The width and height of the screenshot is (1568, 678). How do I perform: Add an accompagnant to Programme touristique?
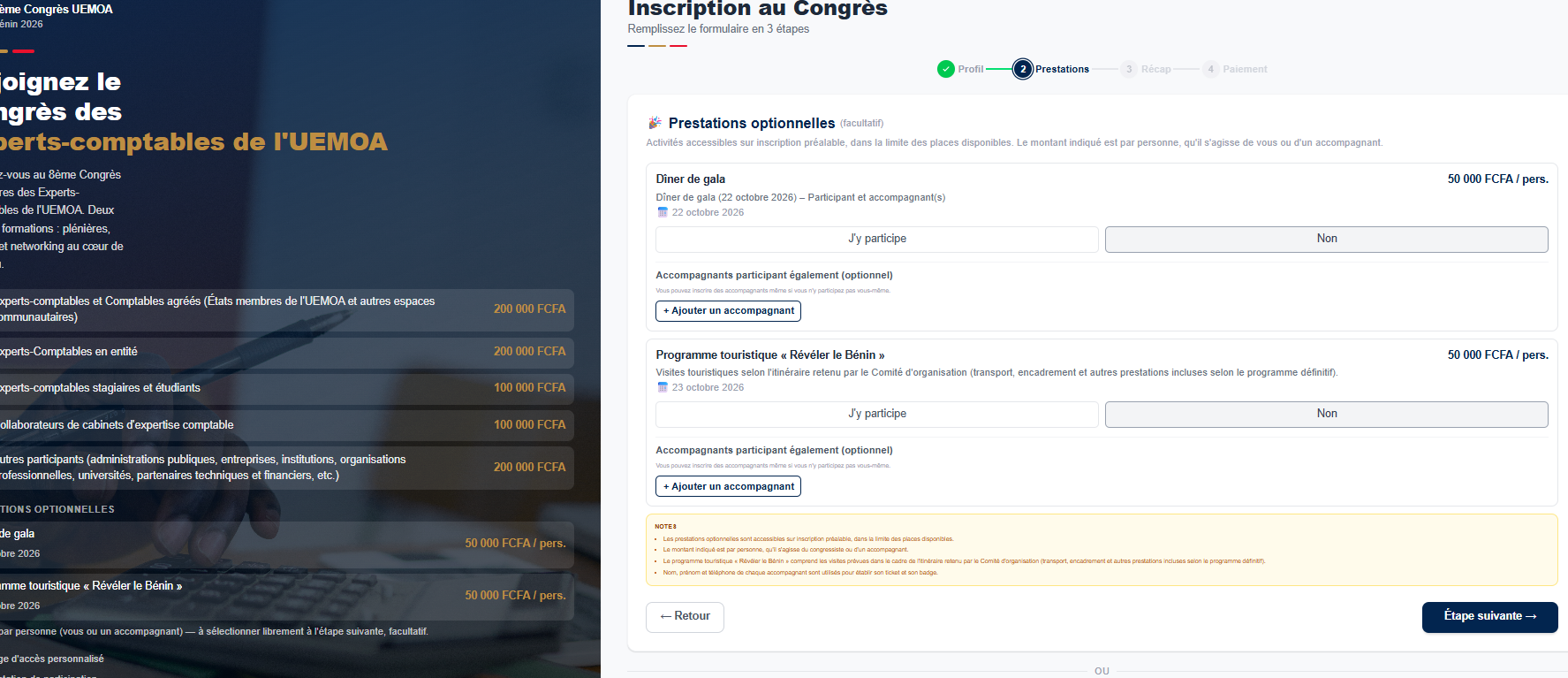tap(729, 486)
